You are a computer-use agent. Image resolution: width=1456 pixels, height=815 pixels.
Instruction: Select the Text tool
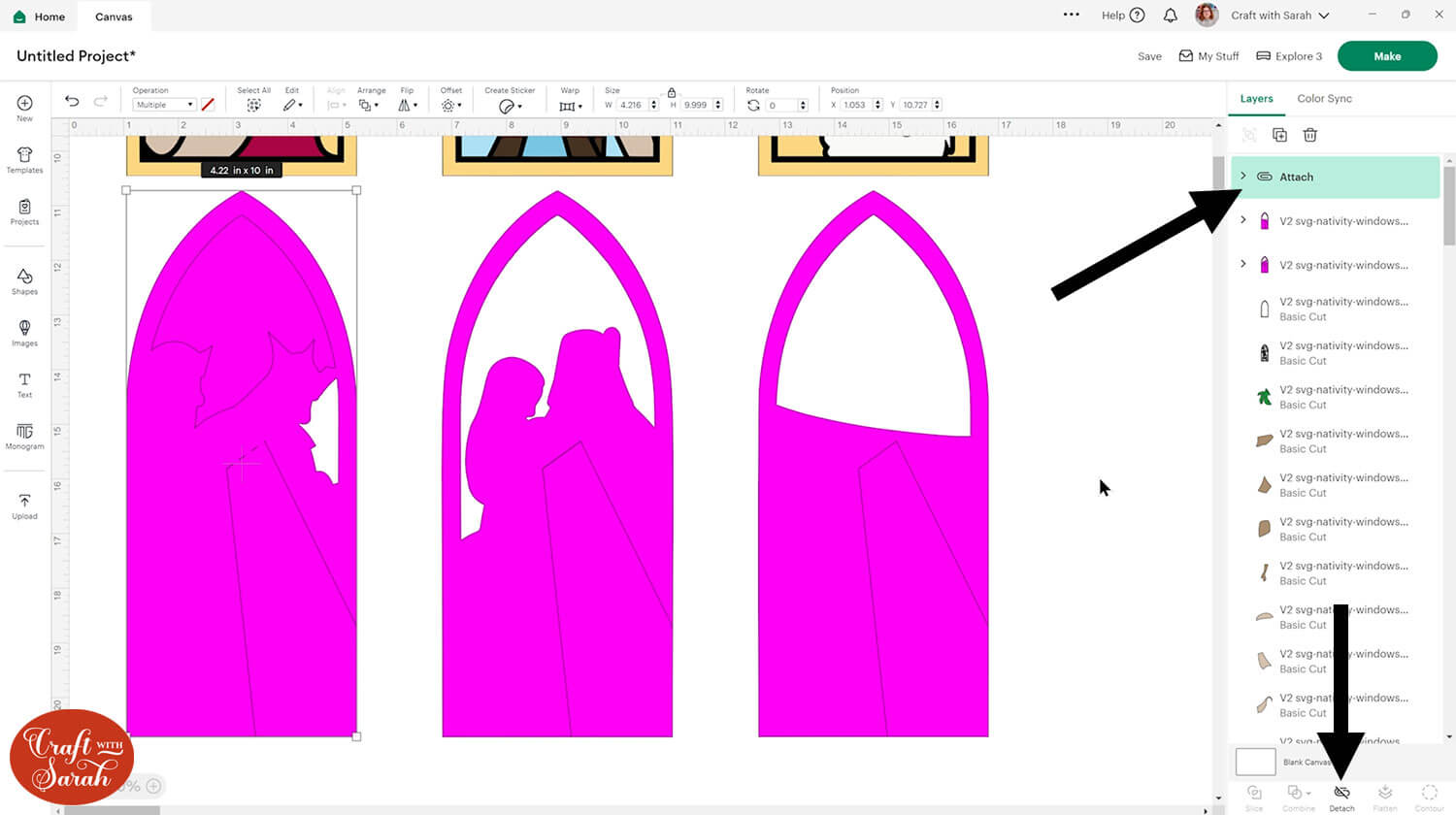point(24,384)
